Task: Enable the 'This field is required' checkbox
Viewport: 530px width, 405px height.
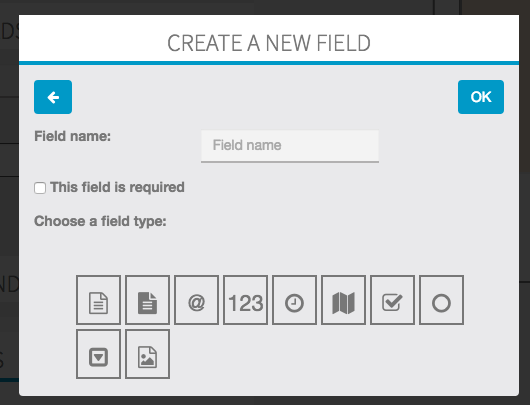Action: [40, 188]
